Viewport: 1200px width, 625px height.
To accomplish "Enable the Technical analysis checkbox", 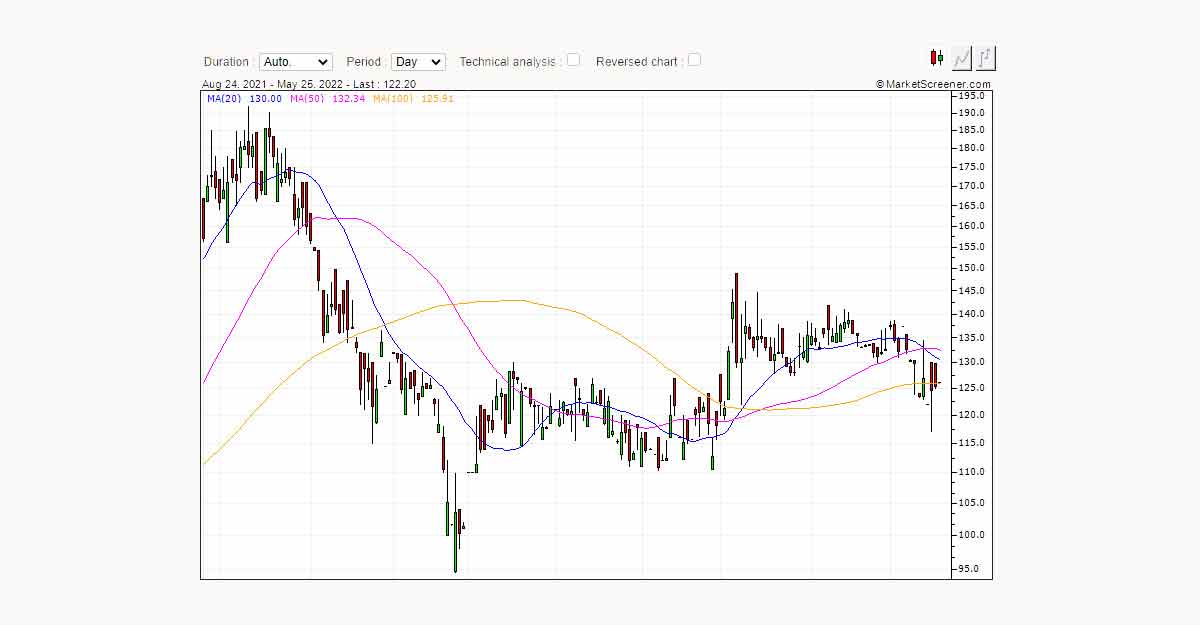I will coord(573,60).
